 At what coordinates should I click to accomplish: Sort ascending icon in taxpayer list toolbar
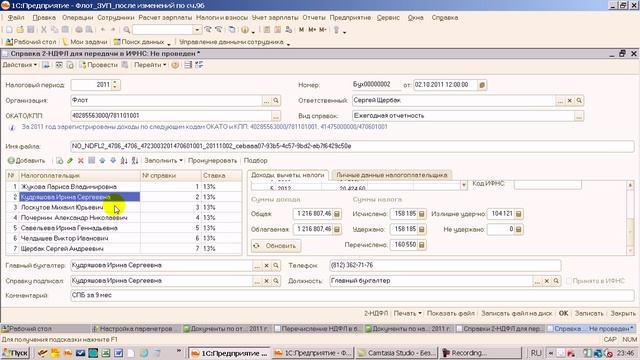[124, 161]
